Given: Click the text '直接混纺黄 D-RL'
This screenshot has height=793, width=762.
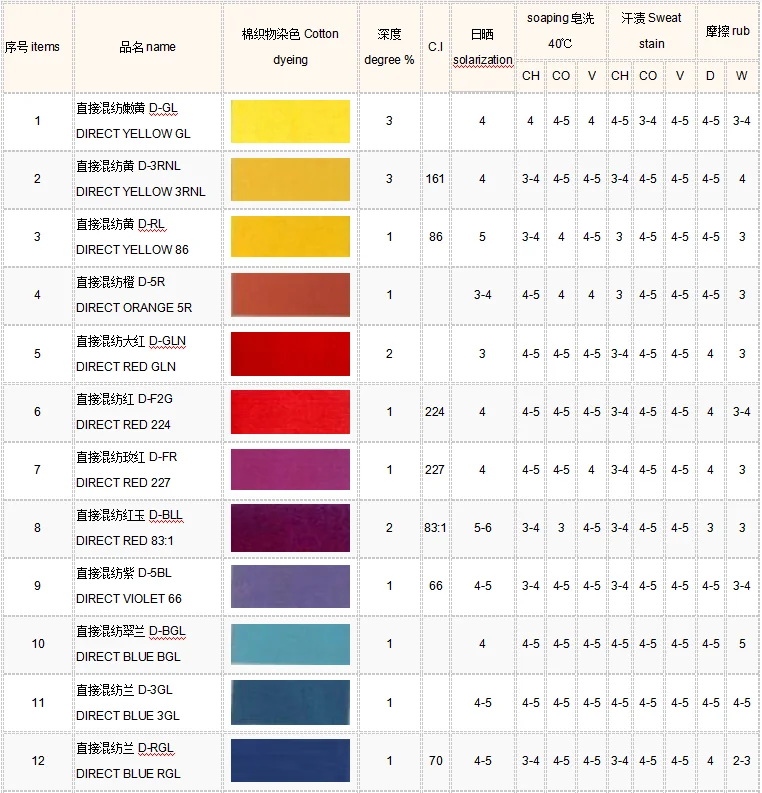Looking at the screenshot, I should pos(121,224).
